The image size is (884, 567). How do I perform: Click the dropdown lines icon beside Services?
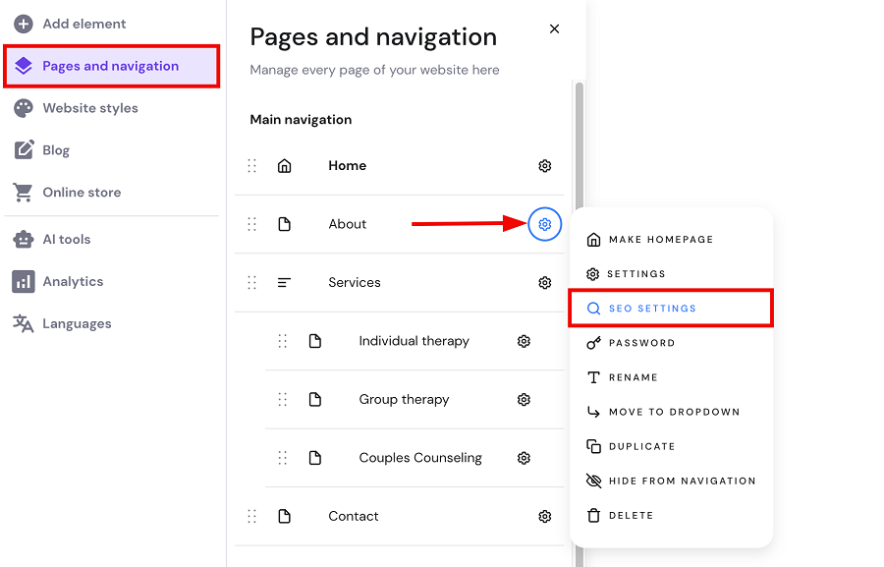coord(285,282)
